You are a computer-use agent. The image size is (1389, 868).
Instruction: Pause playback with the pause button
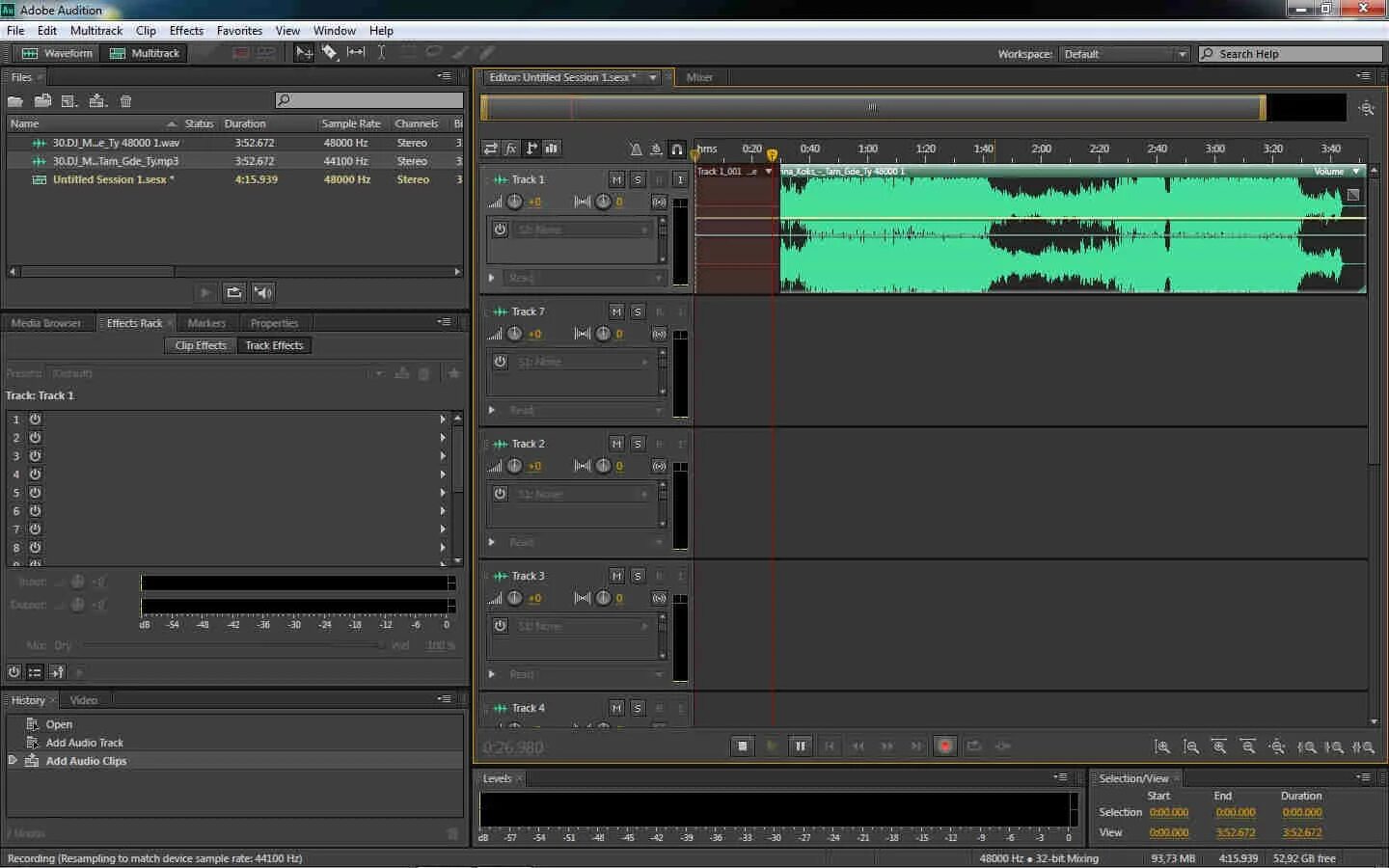click(x=800, y=746)
